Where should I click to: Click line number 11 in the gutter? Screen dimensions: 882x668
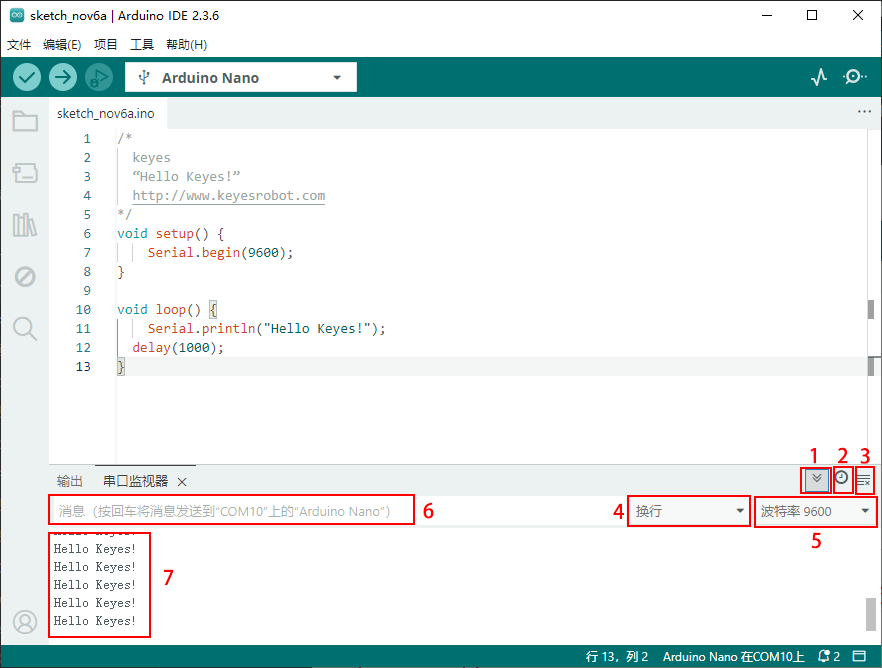tap(83, 328)
